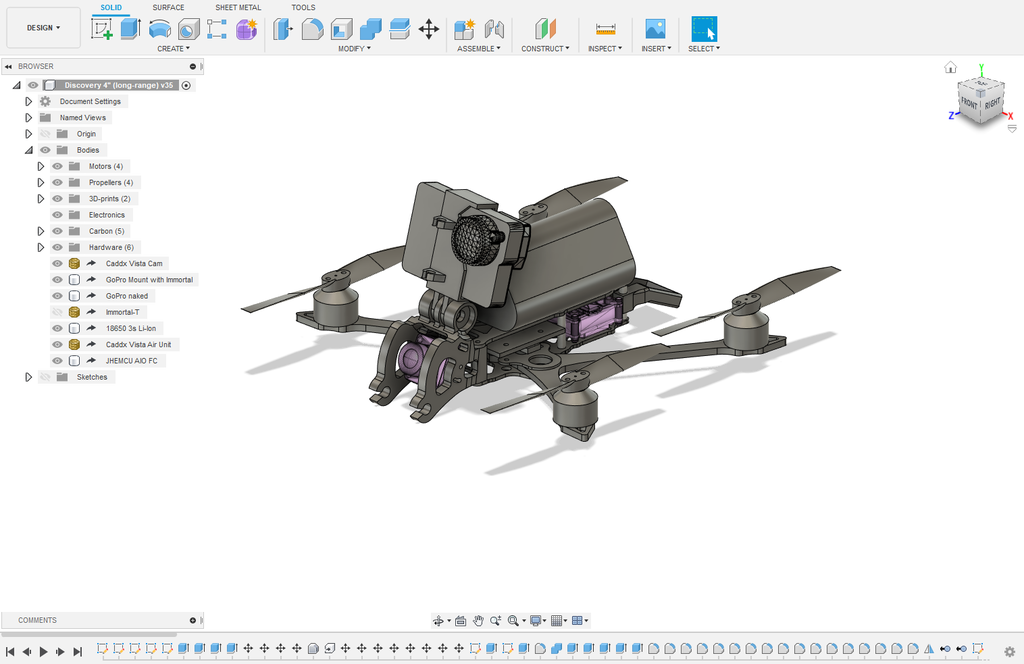The width and height of the screenshot is (1024, 664).
Task: Collapse the Bodies folder
Action: pos(29,150)
